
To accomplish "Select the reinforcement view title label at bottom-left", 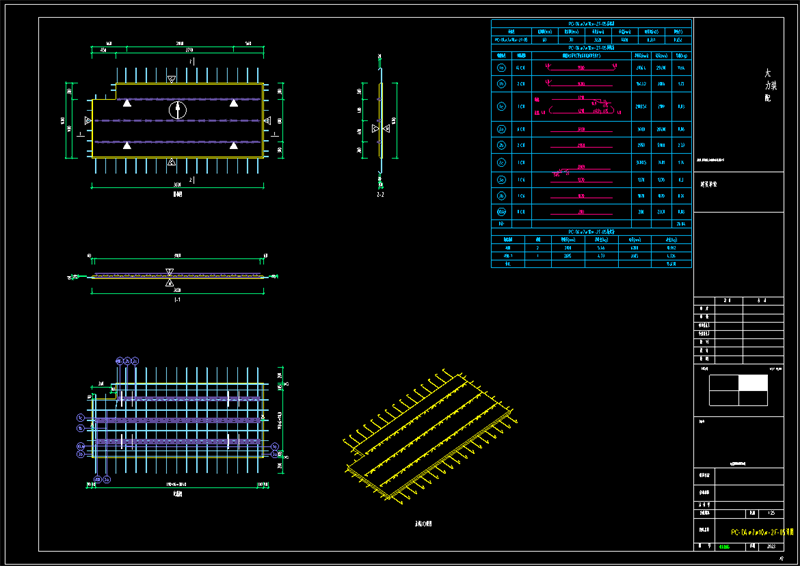I will 178,494.
